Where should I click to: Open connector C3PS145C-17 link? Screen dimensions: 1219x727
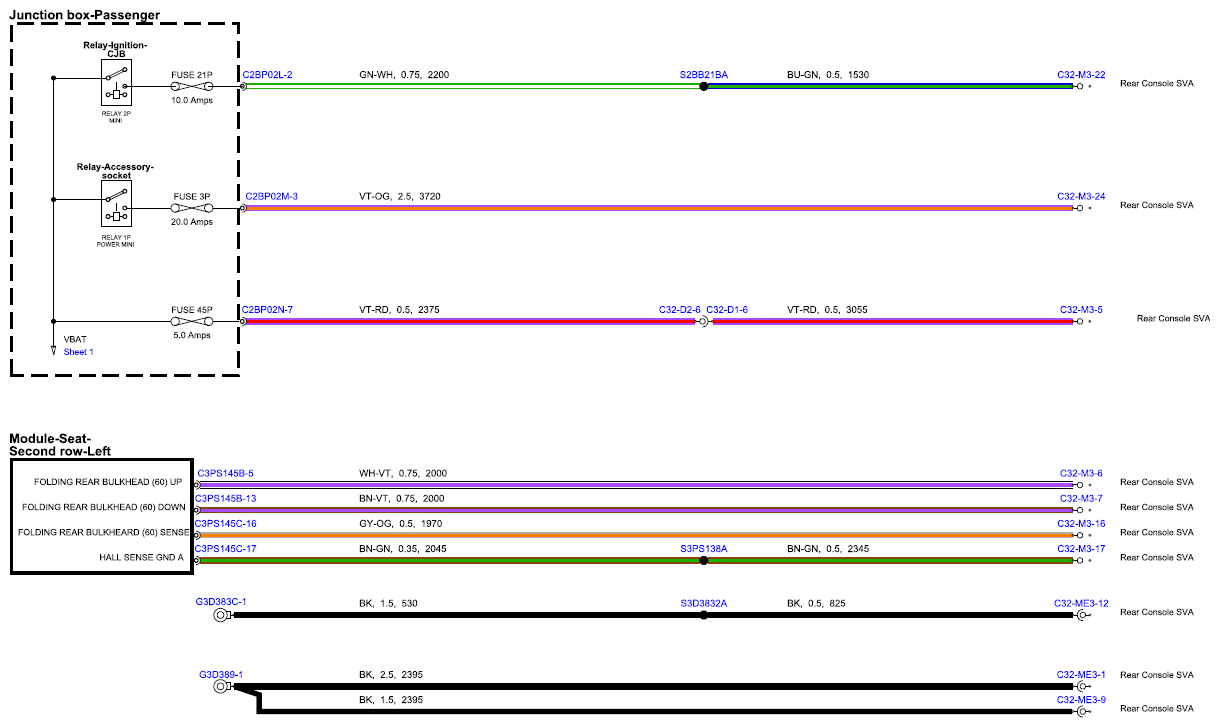point(225,548)
